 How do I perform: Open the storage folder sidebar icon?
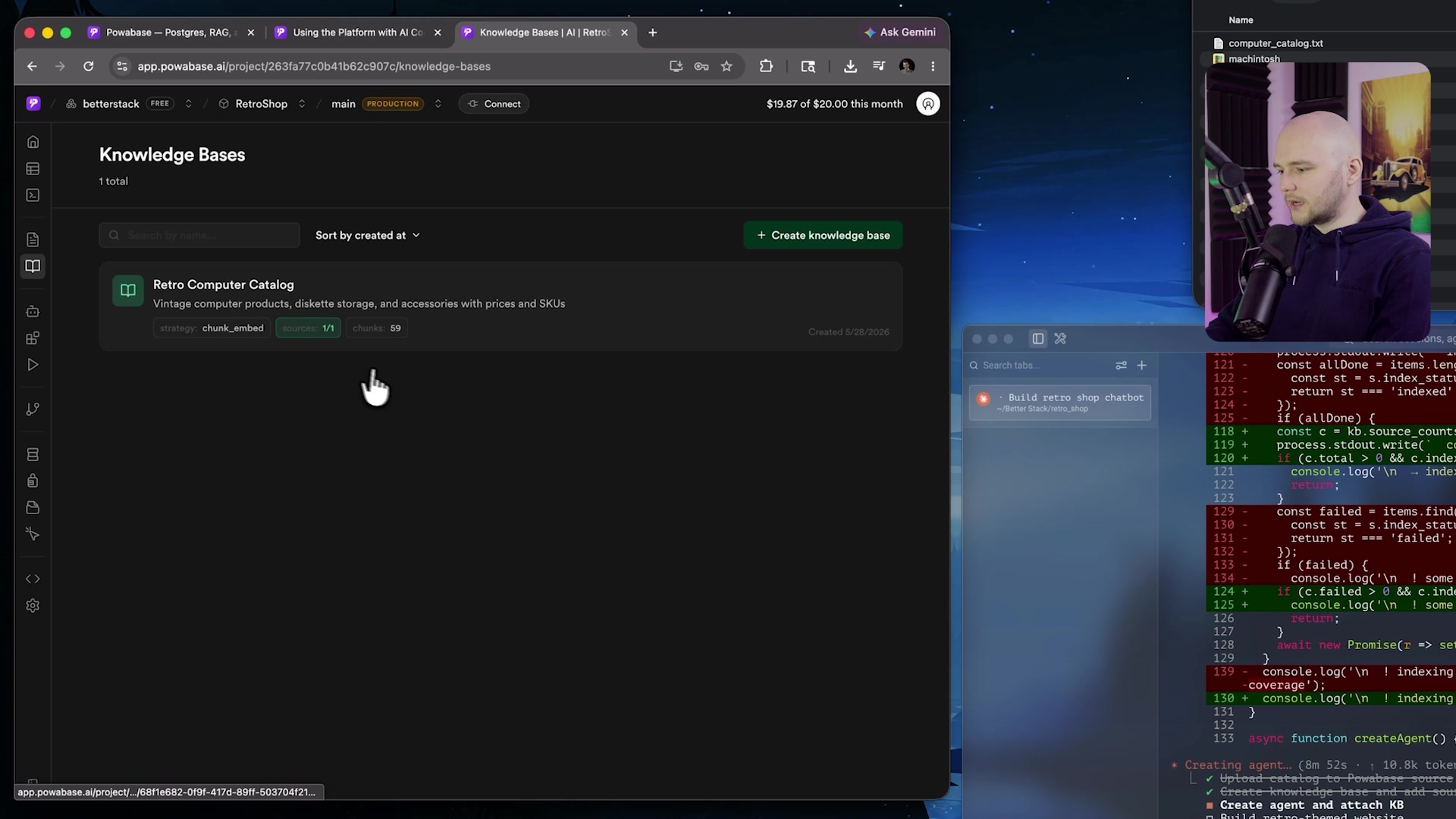(33, 507)
